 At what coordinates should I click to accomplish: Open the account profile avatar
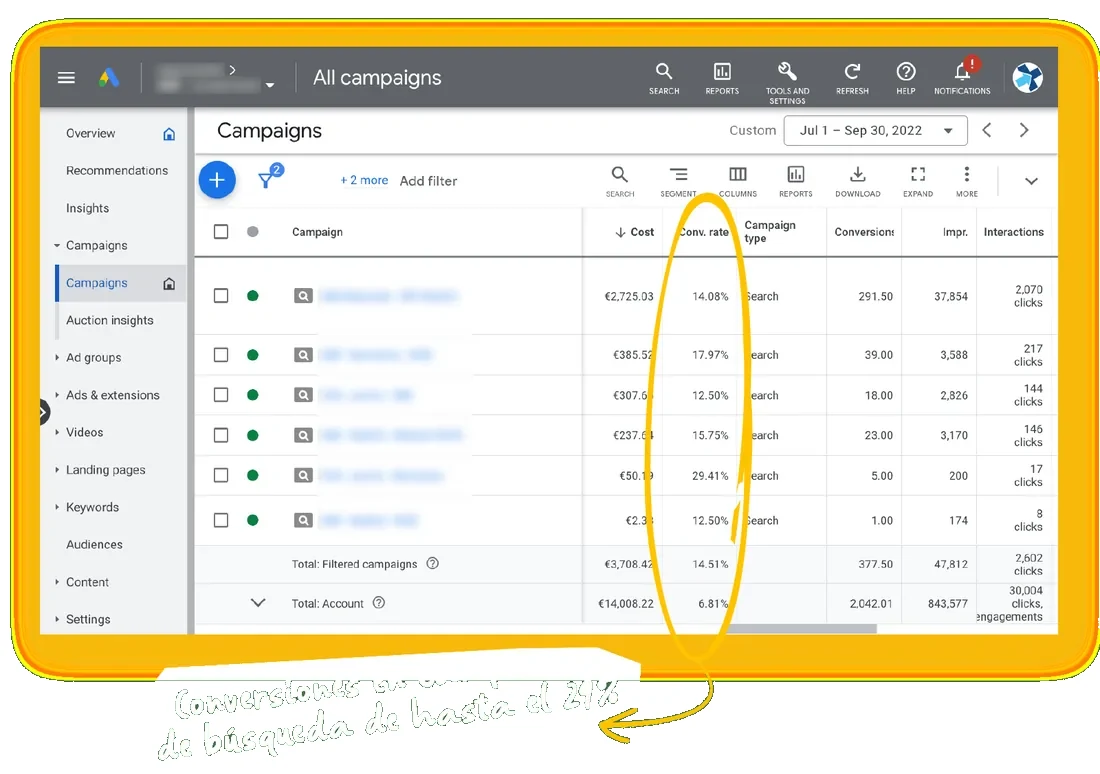click(x=1028, y=77)
